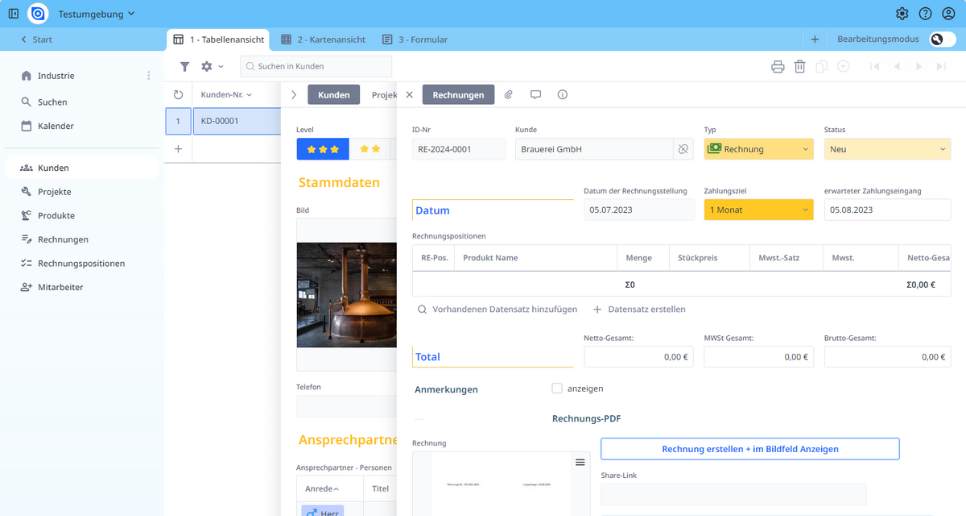
Task: Select the three-star Level rating
Action: (322, 149)
